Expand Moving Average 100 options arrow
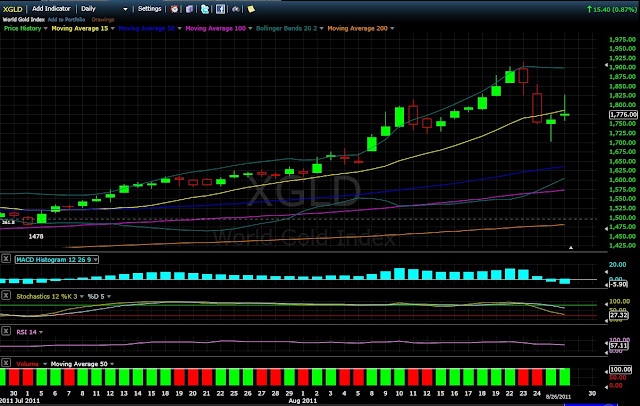This screenshot has height=406, width=640. point(250,29)
